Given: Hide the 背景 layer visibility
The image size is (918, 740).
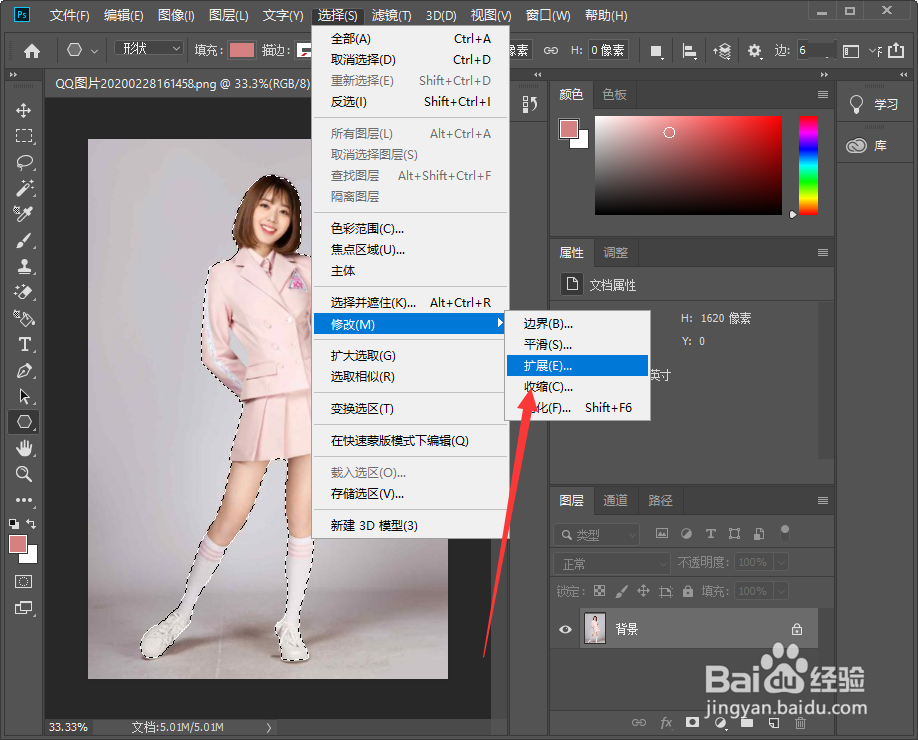Looking at the screenshot, I should (565, 629).
